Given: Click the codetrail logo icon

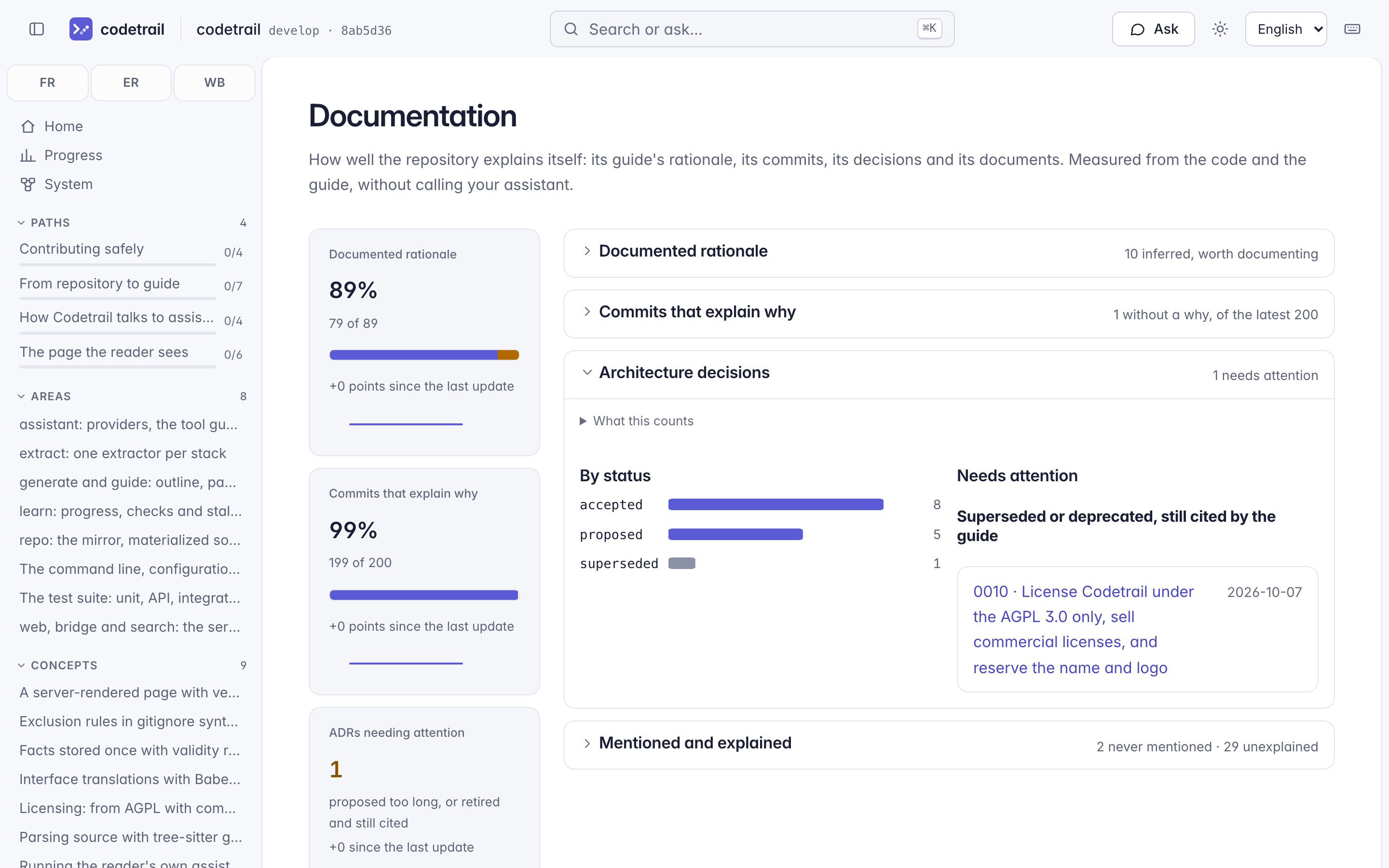Looking at the screenshot, I should tap(81, 29).
